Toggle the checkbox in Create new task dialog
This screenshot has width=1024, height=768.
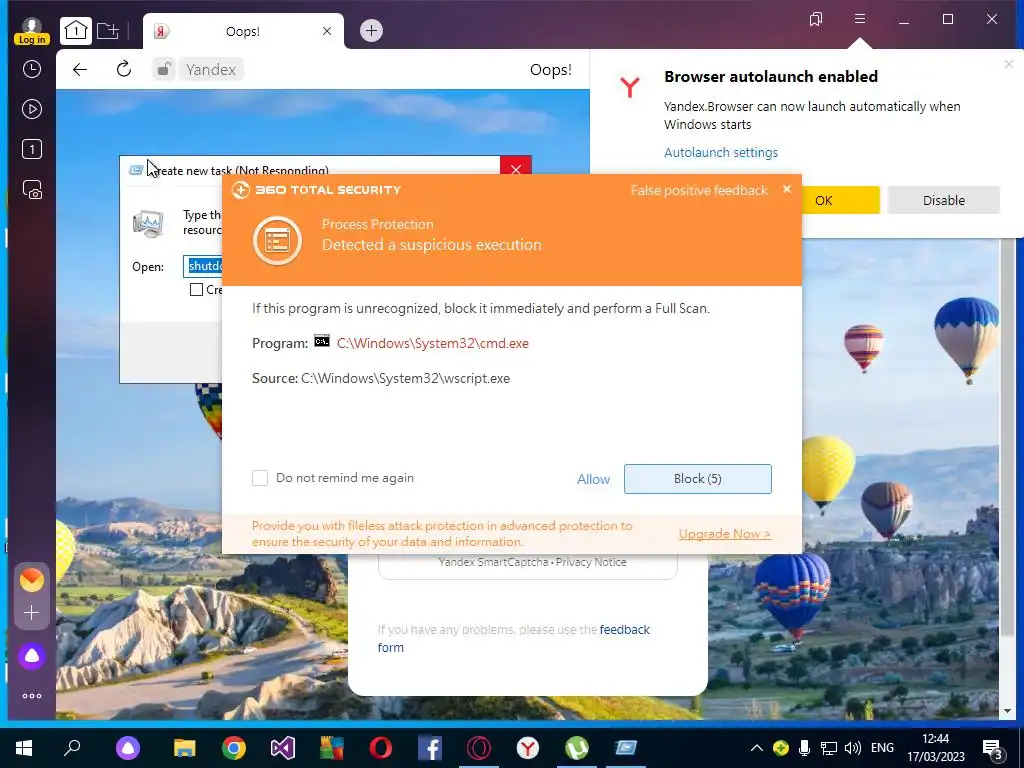[196, 289]
